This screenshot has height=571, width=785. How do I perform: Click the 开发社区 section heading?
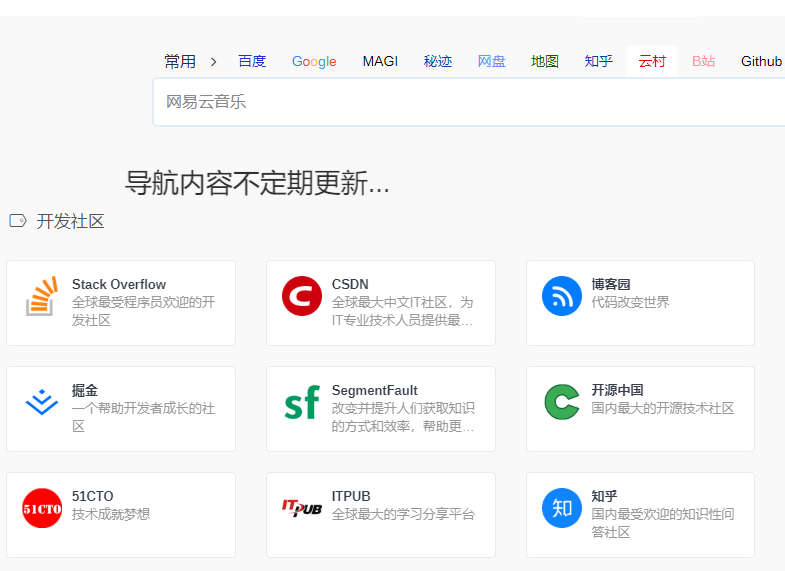70,221
